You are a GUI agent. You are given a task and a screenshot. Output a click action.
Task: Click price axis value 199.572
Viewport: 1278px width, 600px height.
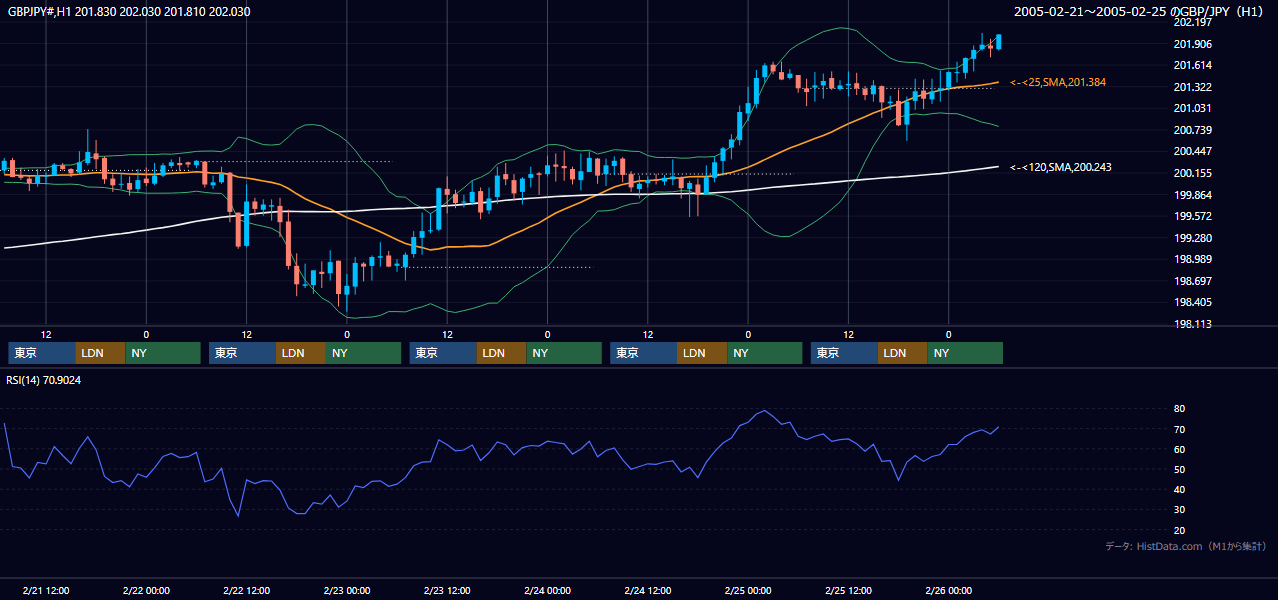click(1193, 216)
